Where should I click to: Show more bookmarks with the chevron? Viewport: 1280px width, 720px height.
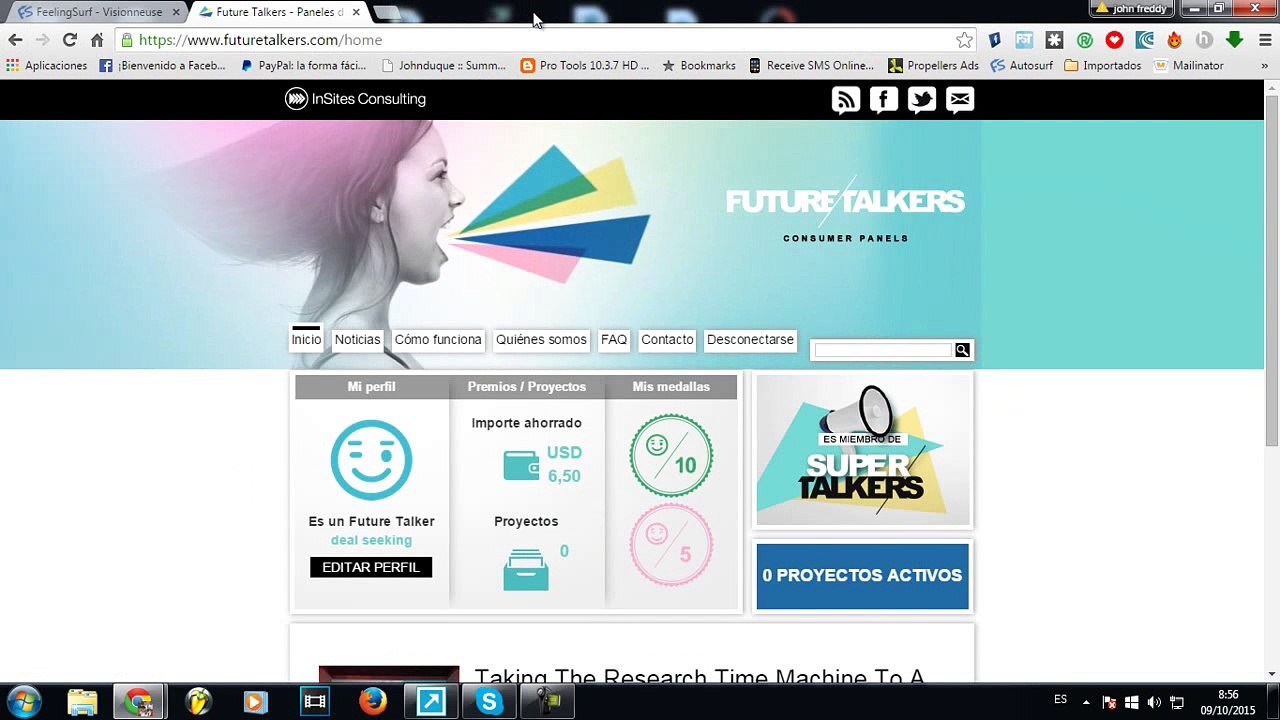pyautogui.click(x=1265, y=66)
